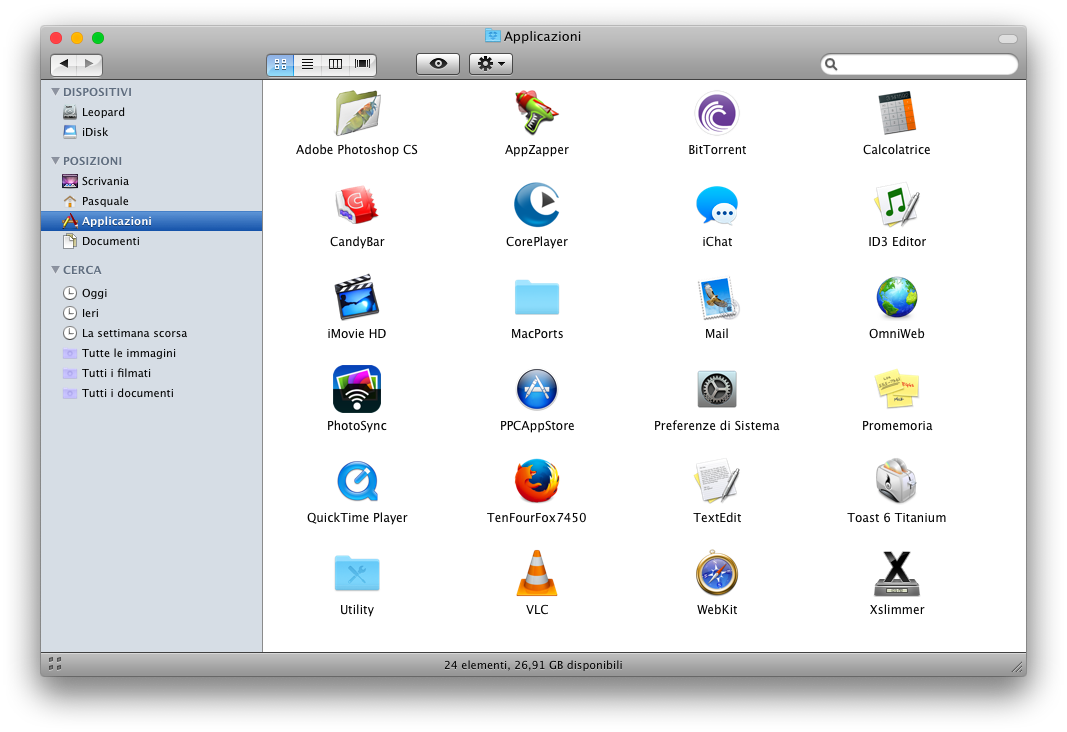The image size is (1067, 732).
Task: Select Applicazioni in the sidebar
Action: (151, 221)
